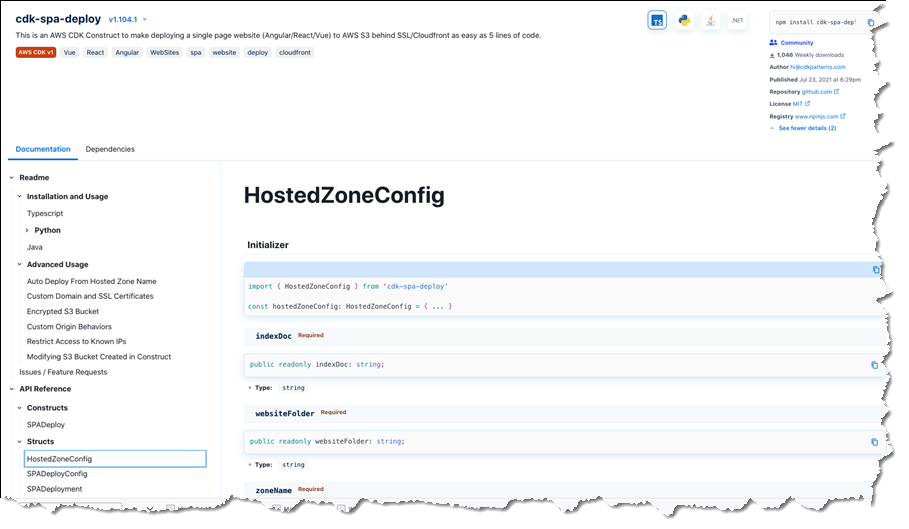Open Auto Deploy From Hosted Zone Name
Viewport: 909px width, 529px height.
92,282
